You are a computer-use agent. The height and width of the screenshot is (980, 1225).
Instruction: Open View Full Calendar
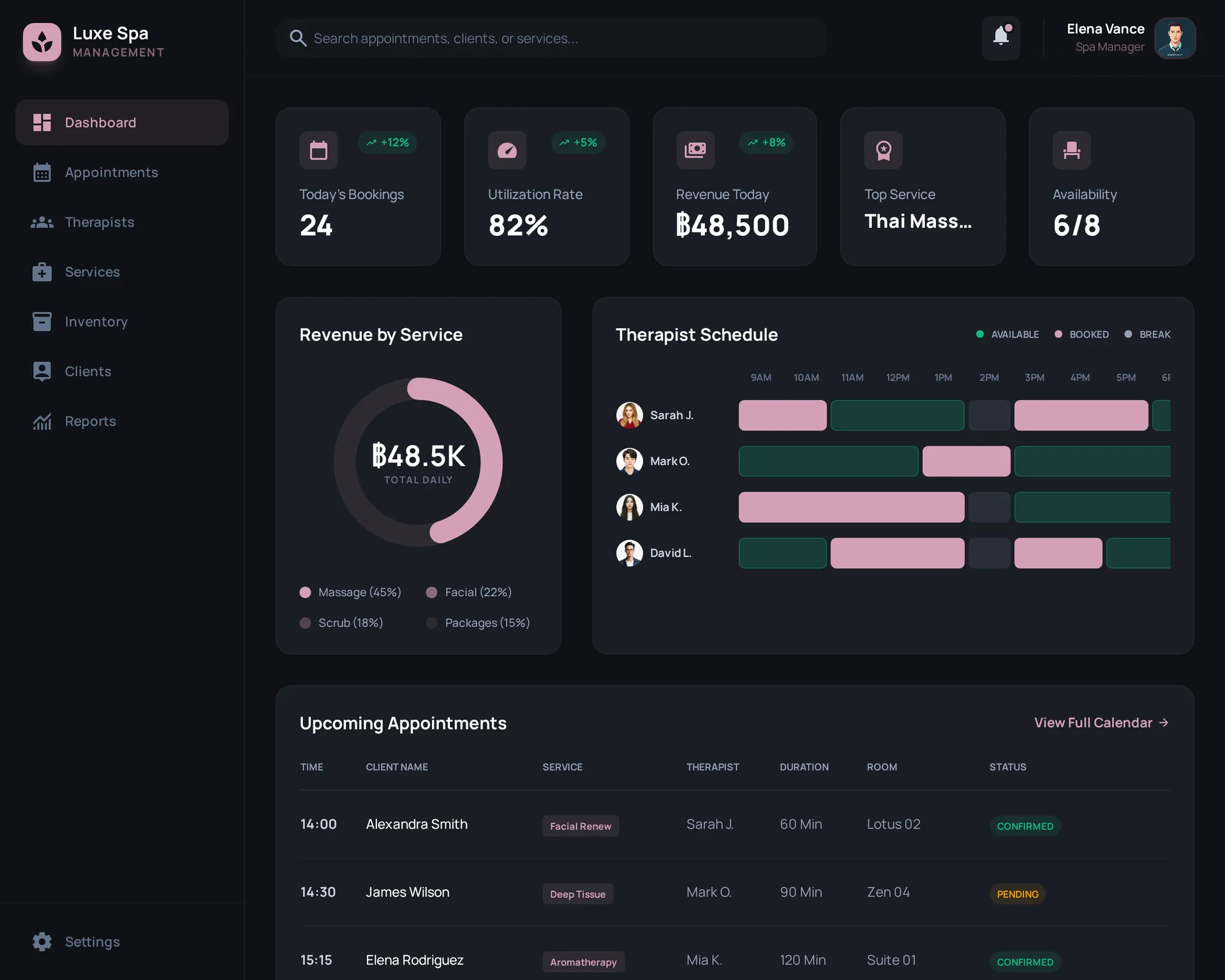(x=1101, y=722)
